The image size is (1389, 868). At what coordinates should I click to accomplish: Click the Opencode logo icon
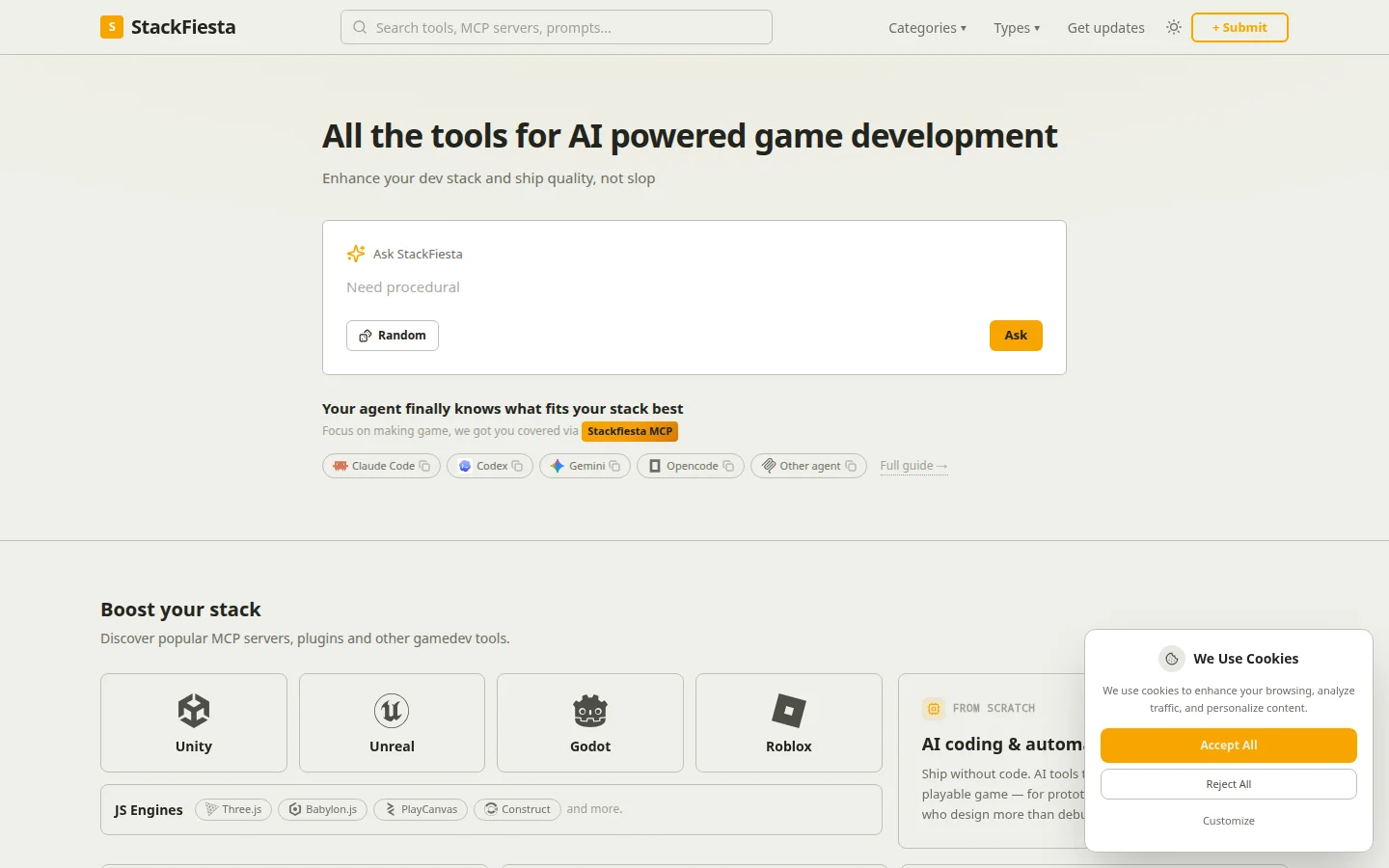click(x=655, y=466)
